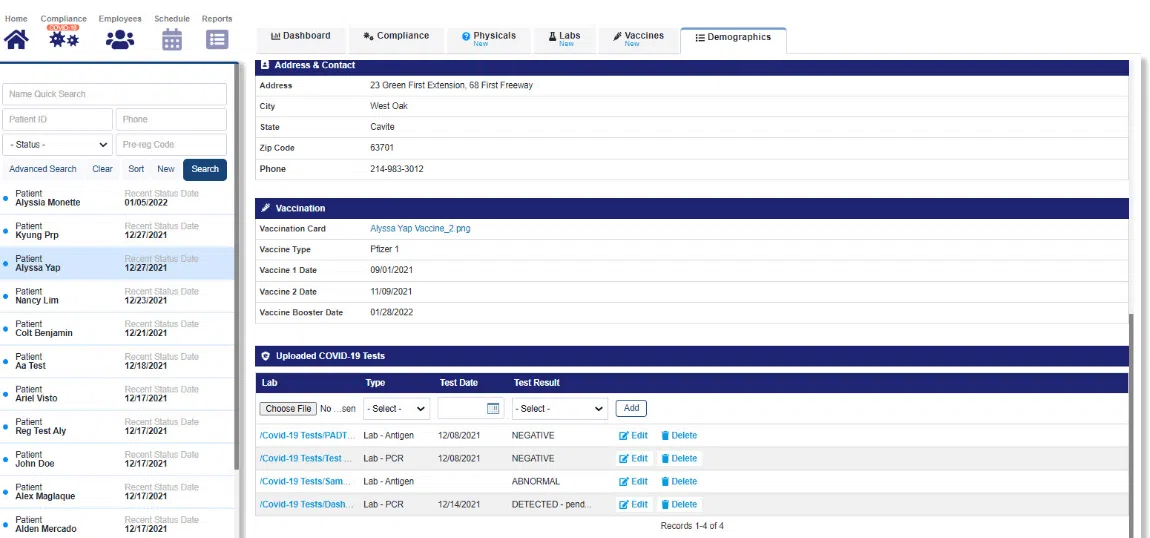Click the Choose File button
This screenshot has height=538, width=1150.
(288, 408)
